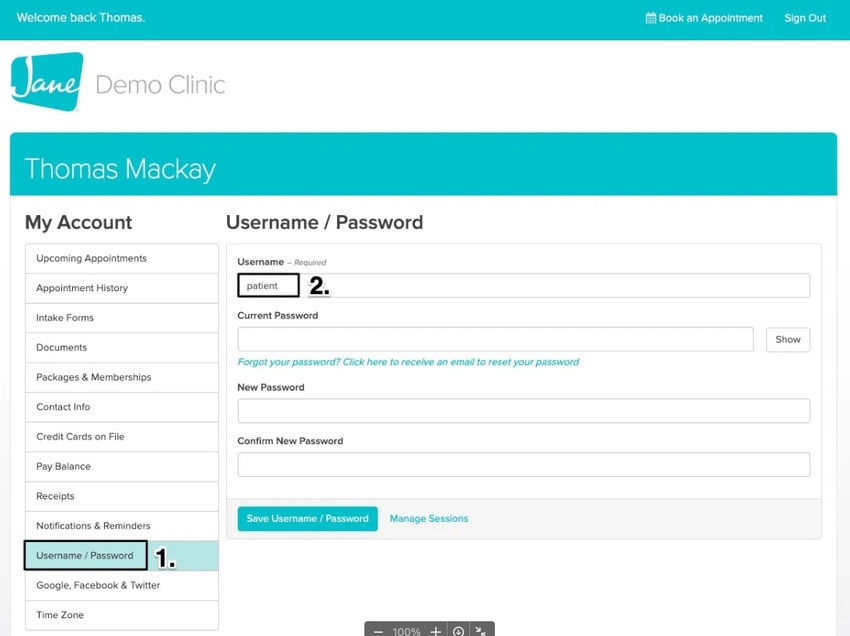Open Notifications & Reminders

[122, 526]
